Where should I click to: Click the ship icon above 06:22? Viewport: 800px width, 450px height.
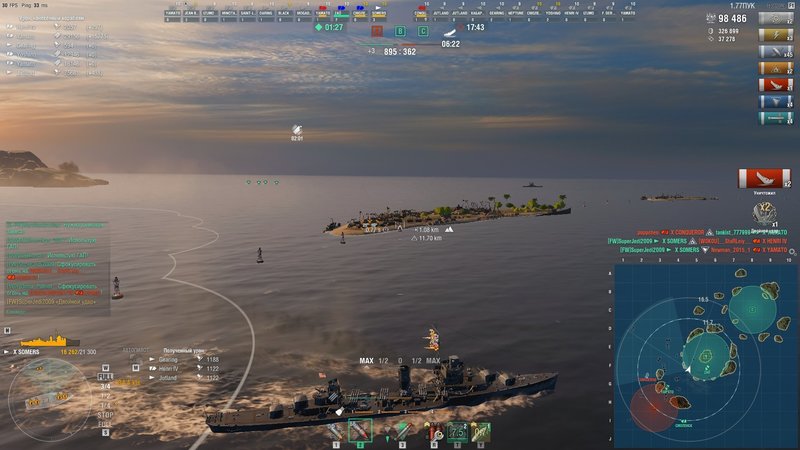pyautogui.click(x=449, y=34)
